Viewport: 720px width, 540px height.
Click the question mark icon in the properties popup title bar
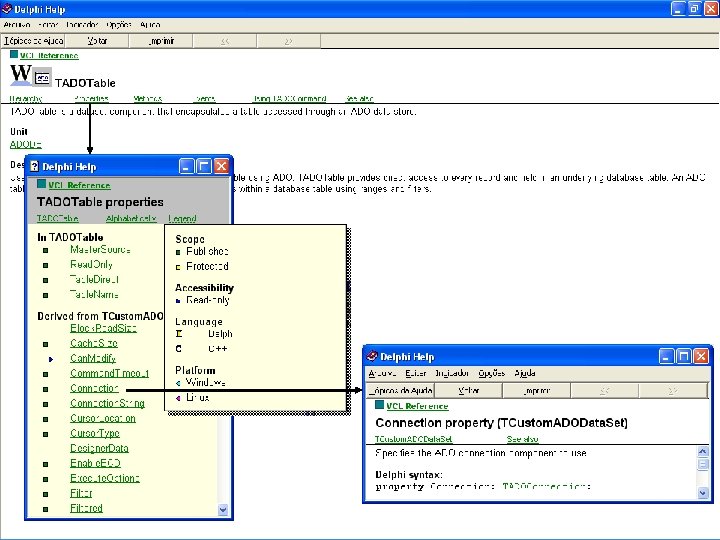pos(34,166)
